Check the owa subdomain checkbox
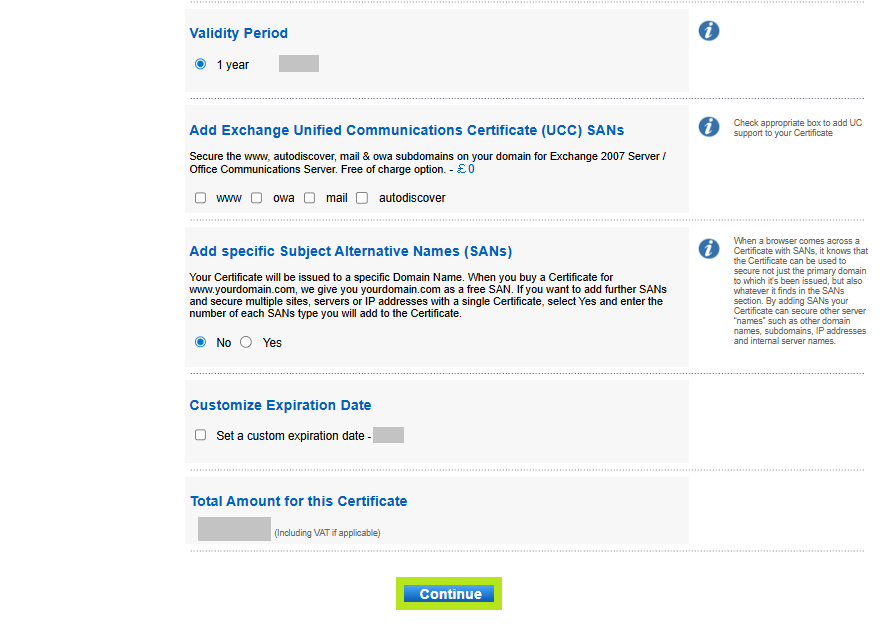Screen dimensions: 886x637 coord(257,198)
